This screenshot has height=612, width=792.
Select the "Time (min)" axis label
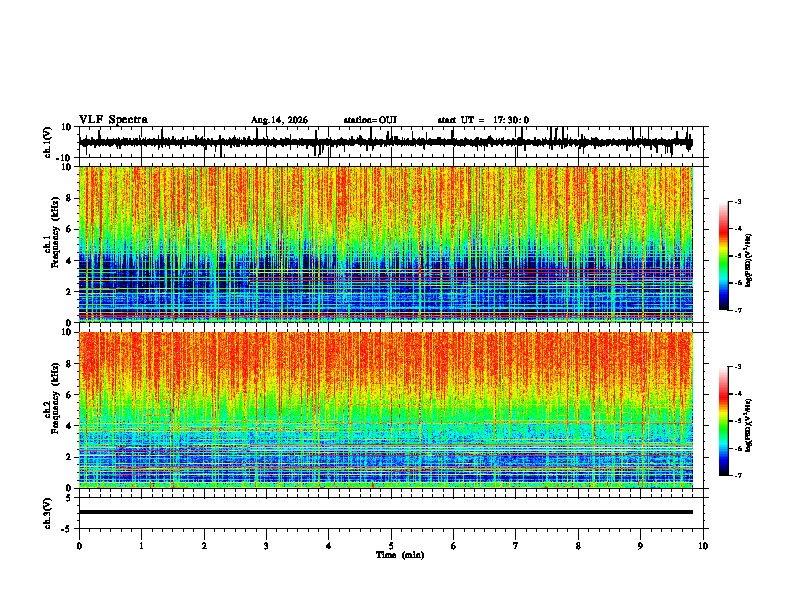click(400, 555)
